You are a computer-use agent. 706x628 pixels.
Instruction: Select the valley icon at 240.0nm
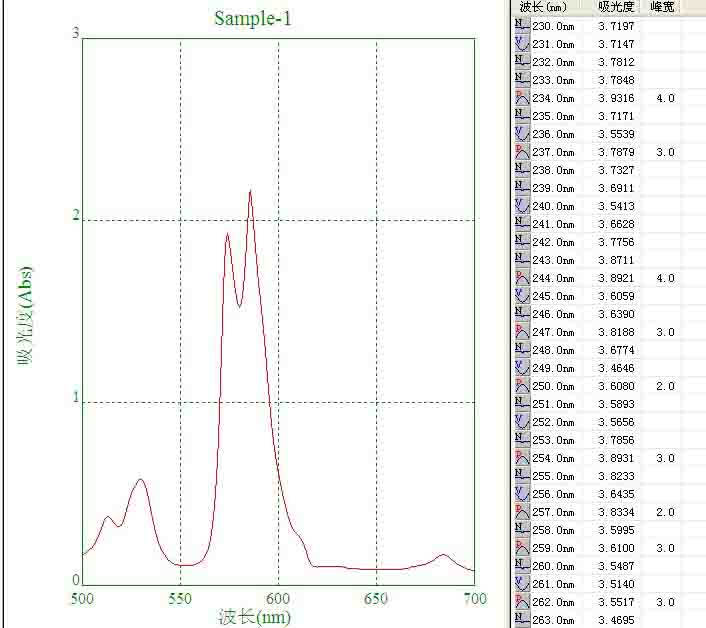(522, 206)
